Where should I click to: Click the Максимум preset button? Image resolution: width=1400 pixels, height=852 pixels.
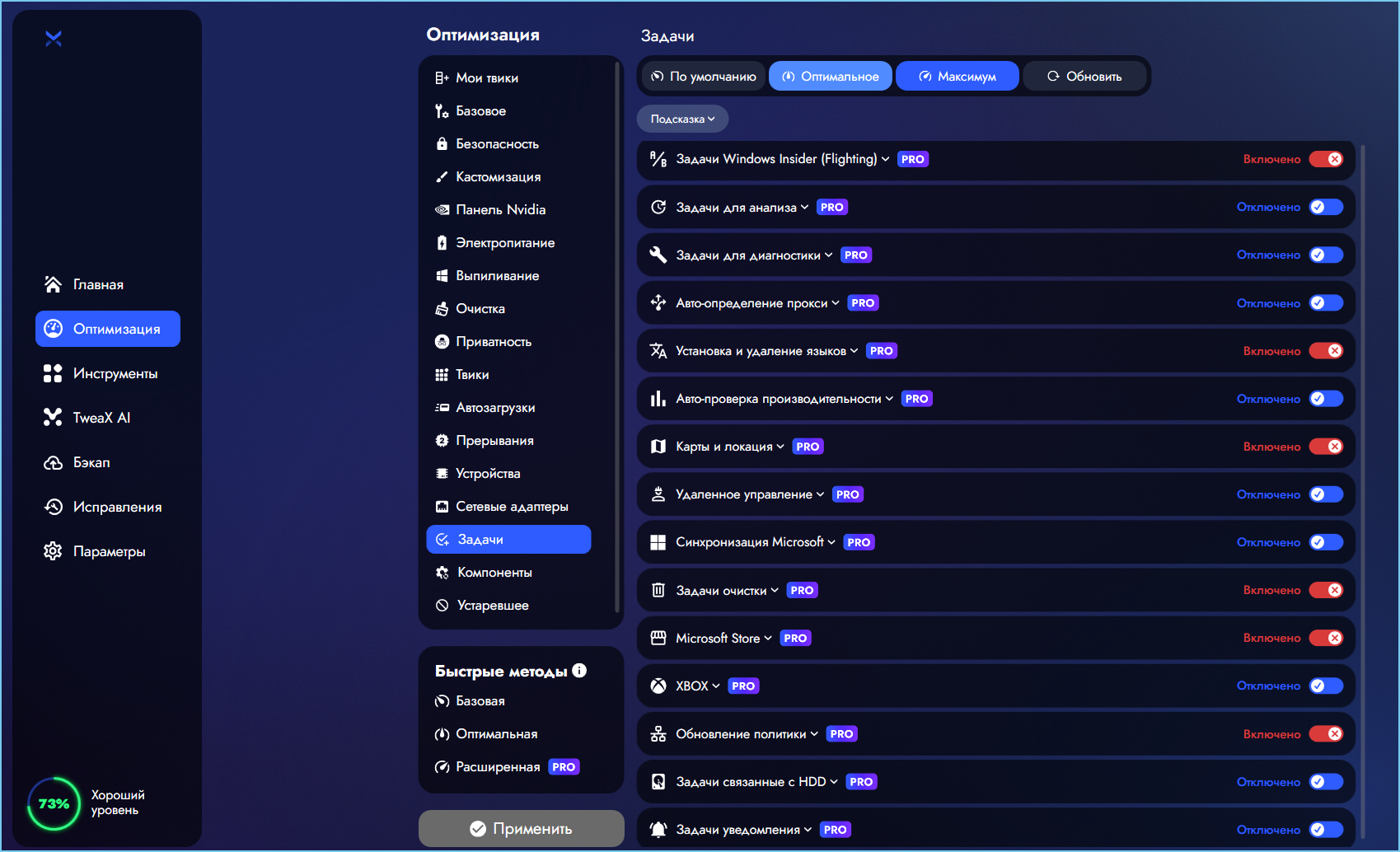point(958,76)
